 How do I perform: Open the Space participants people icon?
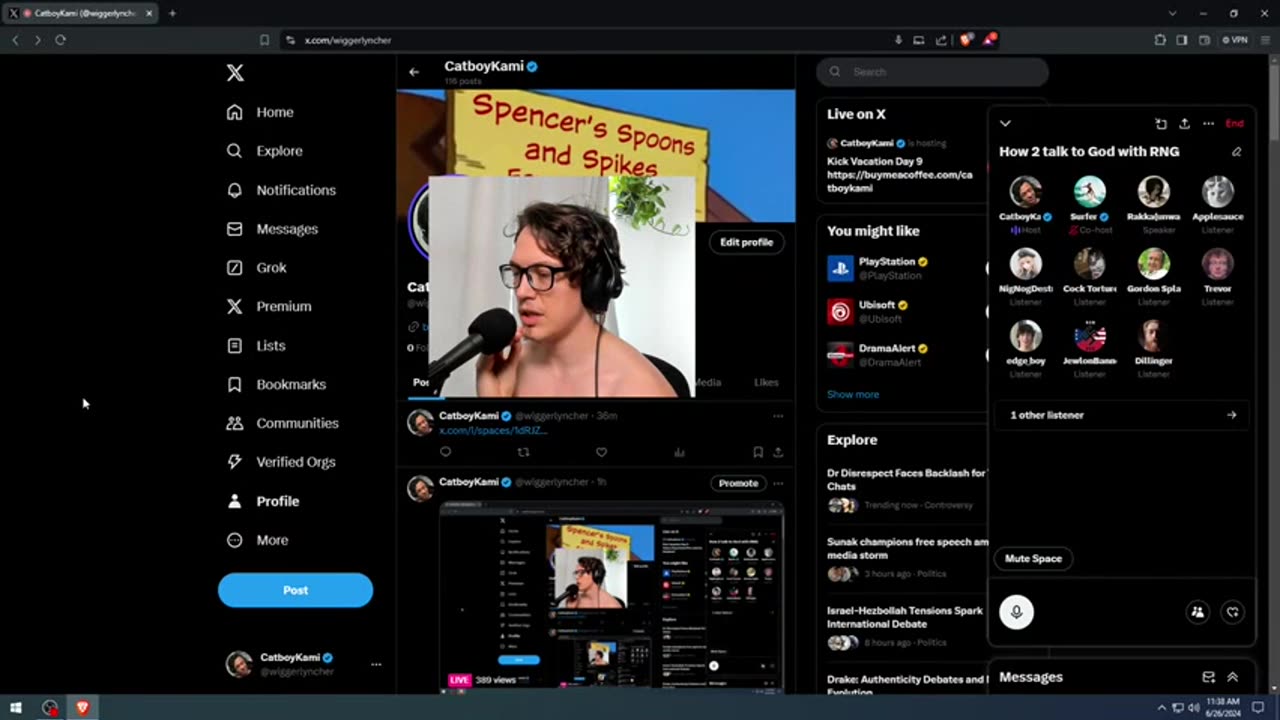point(1197,612)
